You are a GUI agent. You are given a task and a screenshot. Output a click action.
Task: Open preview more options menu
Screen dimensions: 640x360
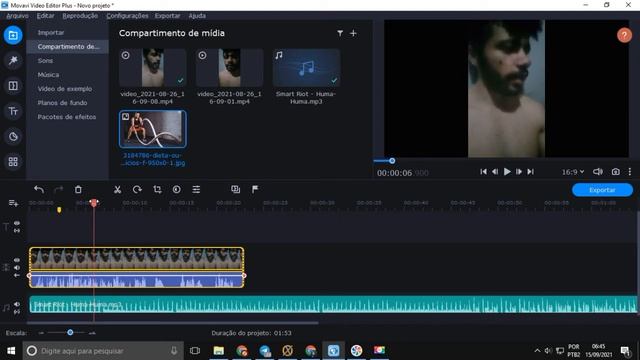coord(630,172)
